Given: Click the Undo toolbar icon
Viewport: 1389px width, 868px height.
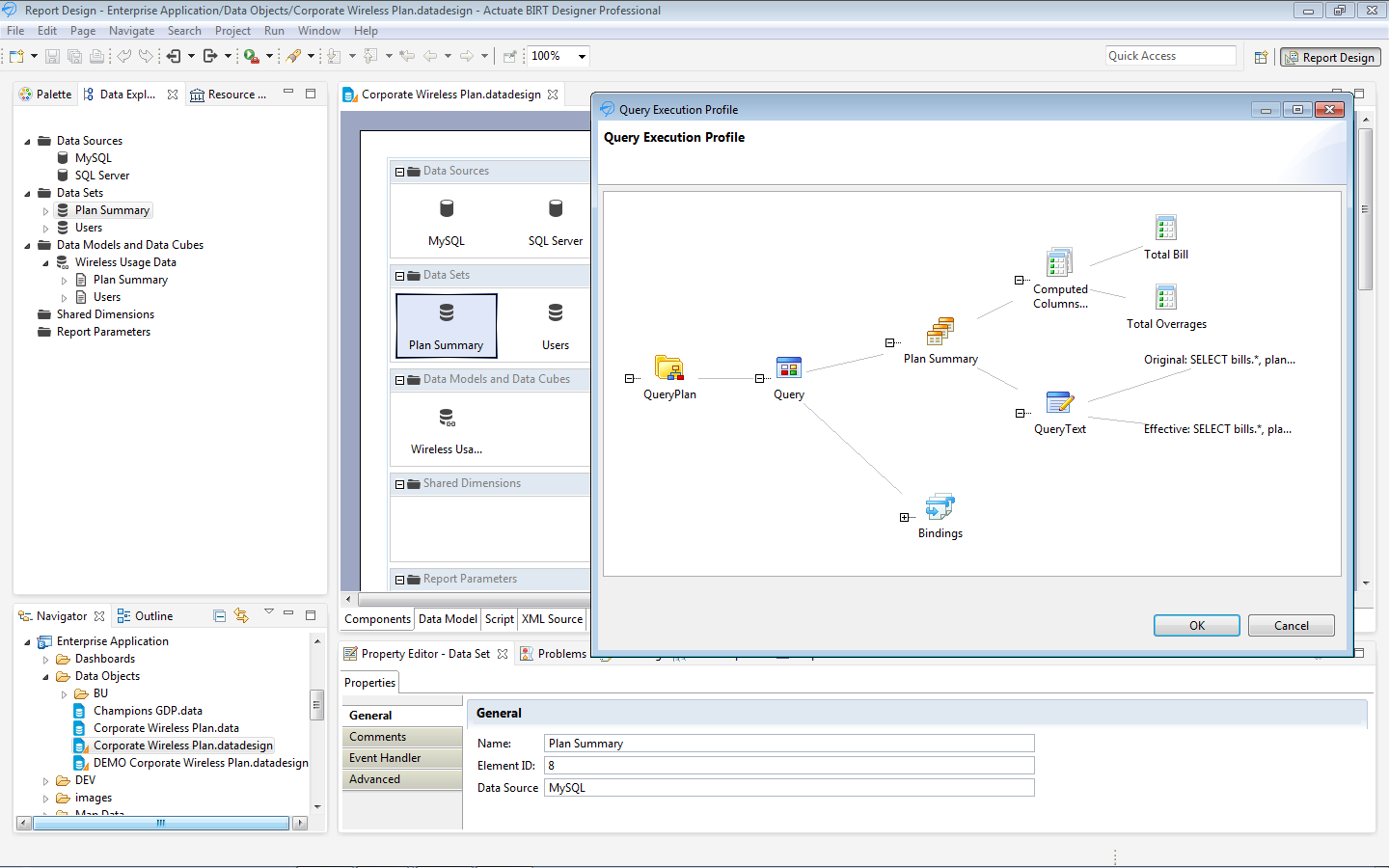Looking at the screenshot, I should pos(124,56).
